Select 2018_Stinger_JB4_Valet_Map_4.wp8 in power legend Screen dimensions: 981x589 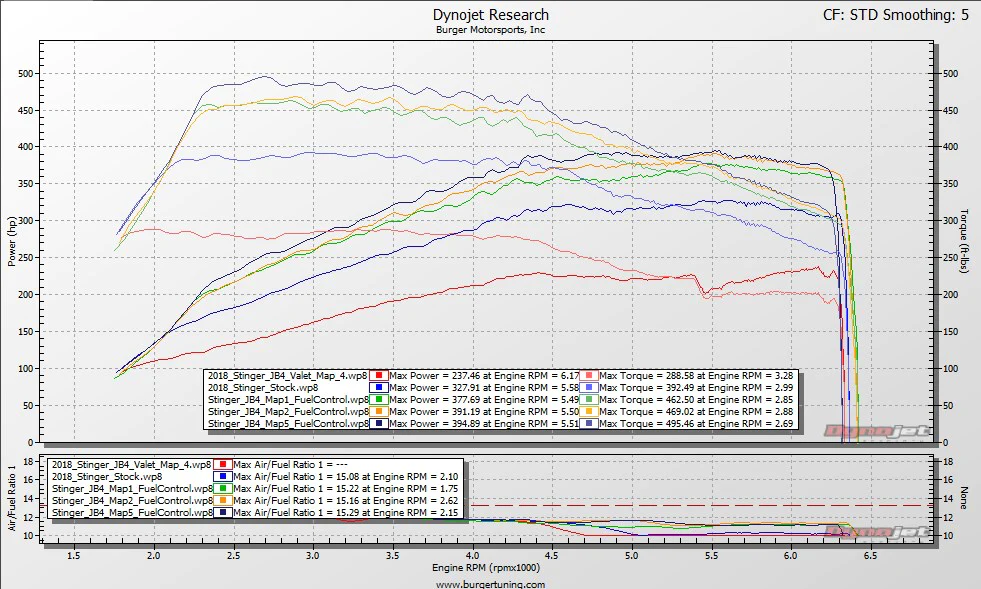tap(287, 376)
